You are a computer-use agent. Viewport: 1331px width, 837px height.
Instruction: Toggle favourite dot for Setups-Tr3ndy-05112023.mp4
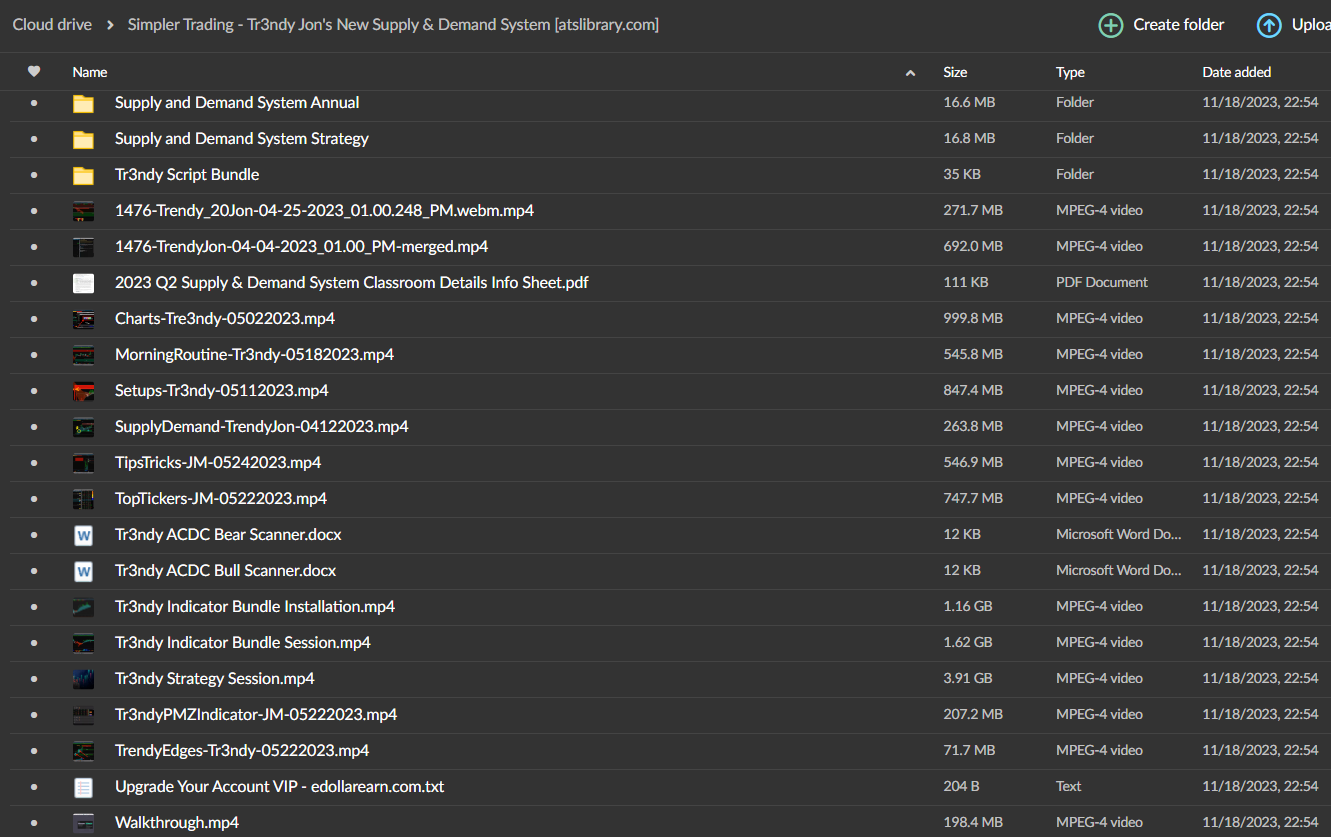(x=34, y=391)
